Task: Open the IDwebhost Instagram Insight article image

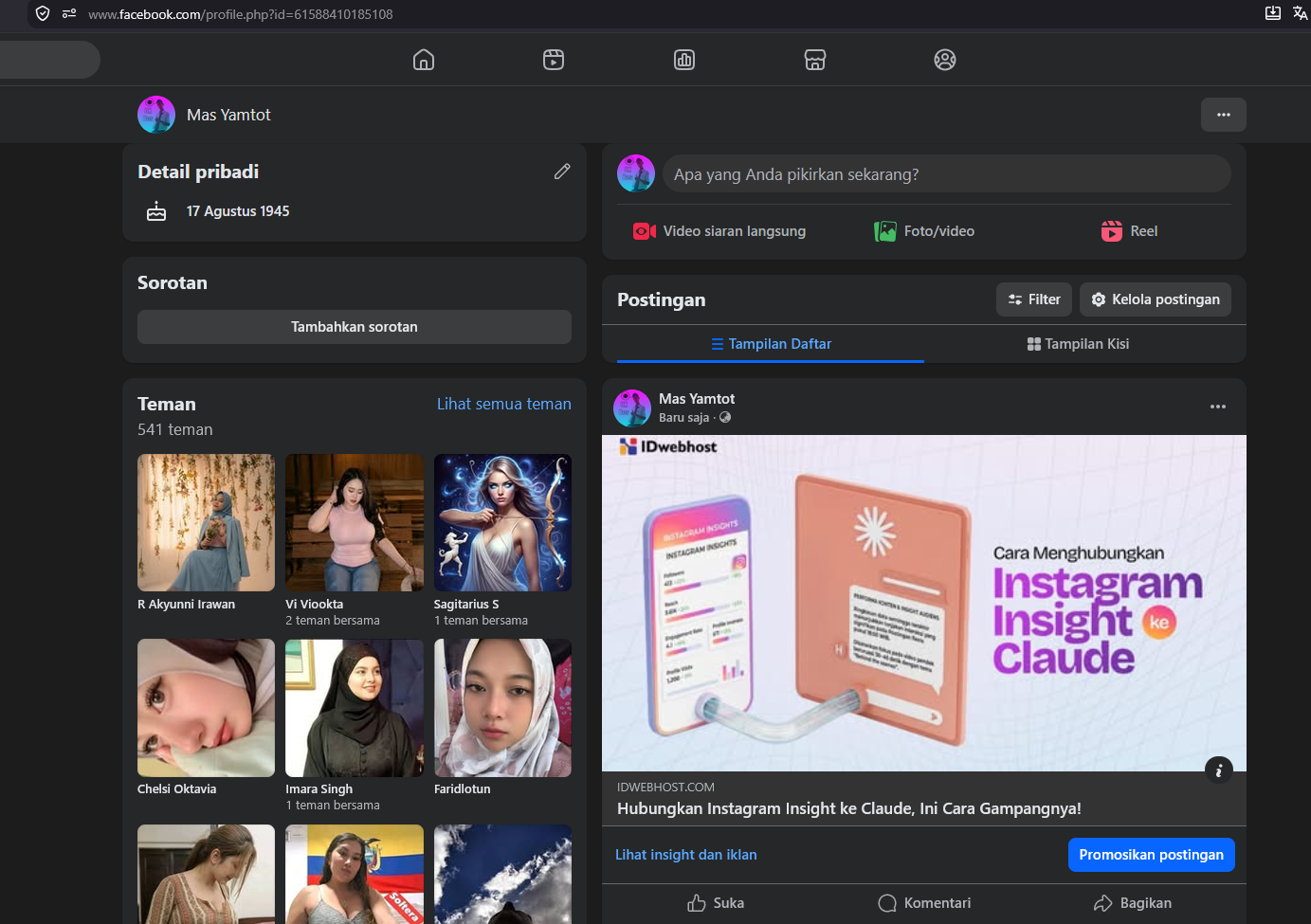Action: pyautogui.click(x=924, y=603)
